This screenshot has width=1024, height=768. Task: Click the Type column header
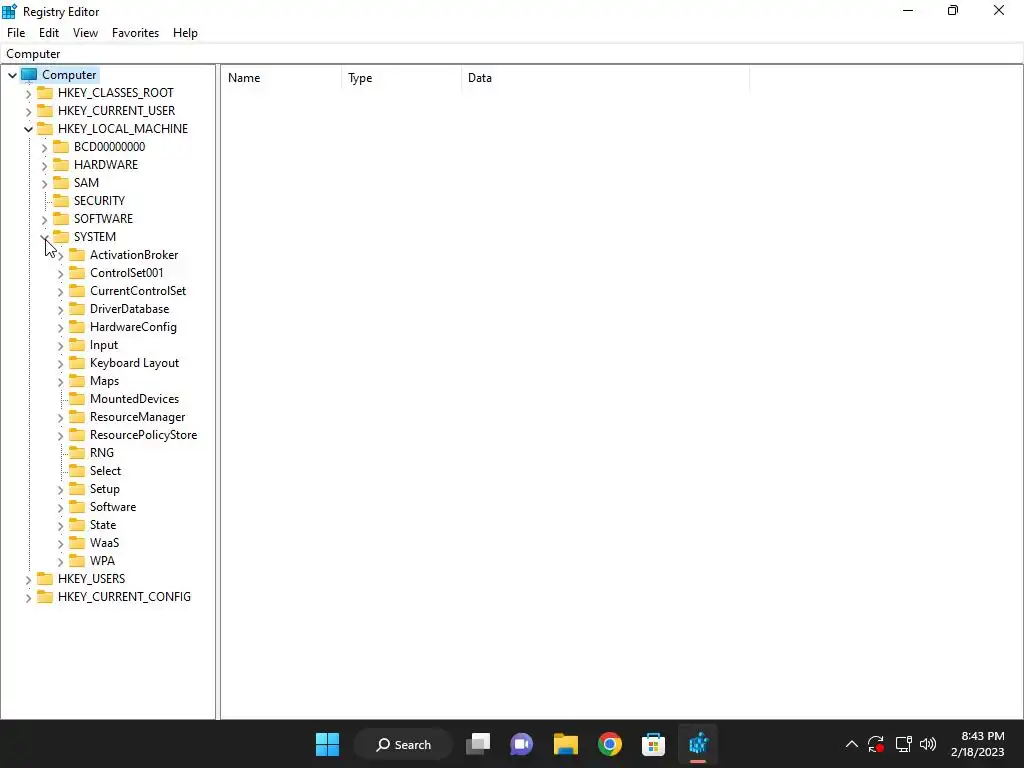coord(401,78)
